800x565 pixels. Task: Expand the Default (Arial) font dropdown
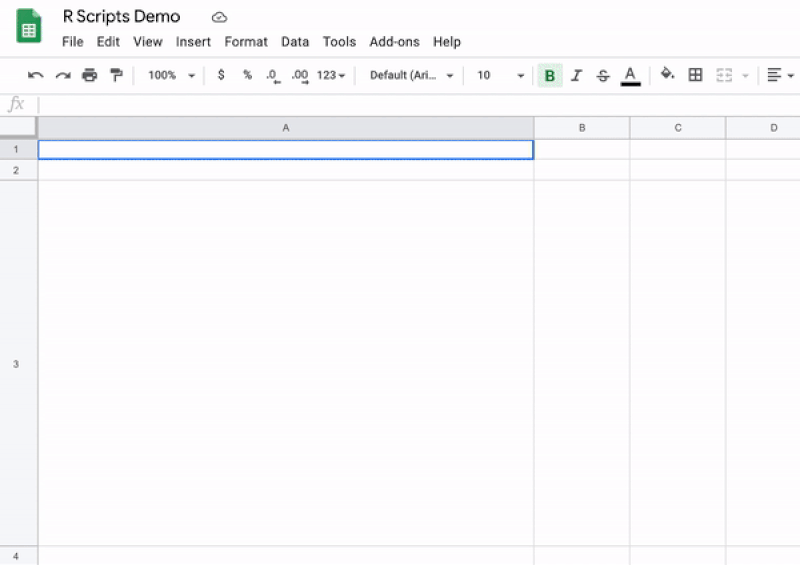click(x=411, y=75)
